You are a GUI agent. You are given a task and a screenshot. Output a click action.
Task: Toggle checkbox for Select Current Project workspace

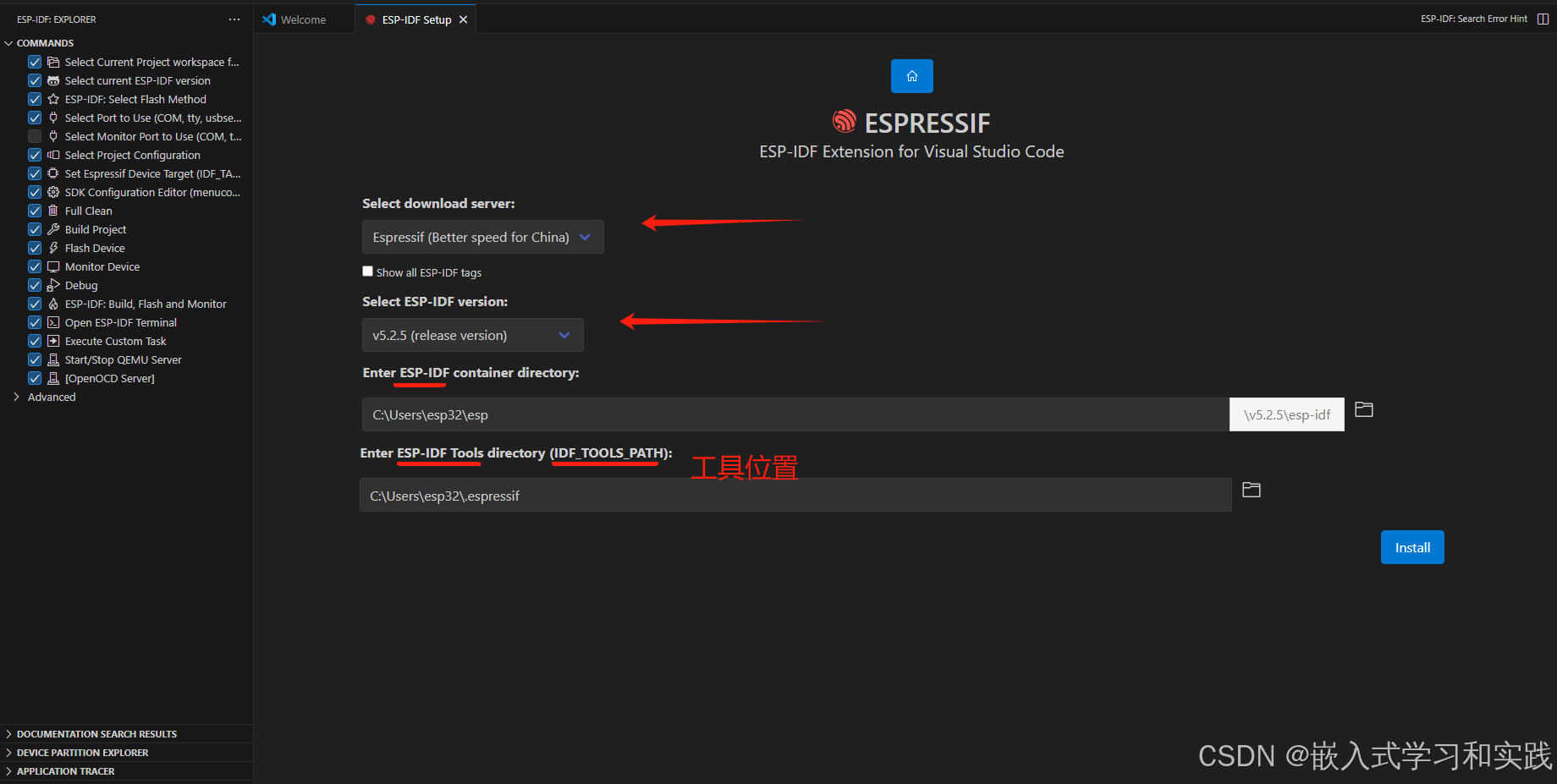point(35,62)
